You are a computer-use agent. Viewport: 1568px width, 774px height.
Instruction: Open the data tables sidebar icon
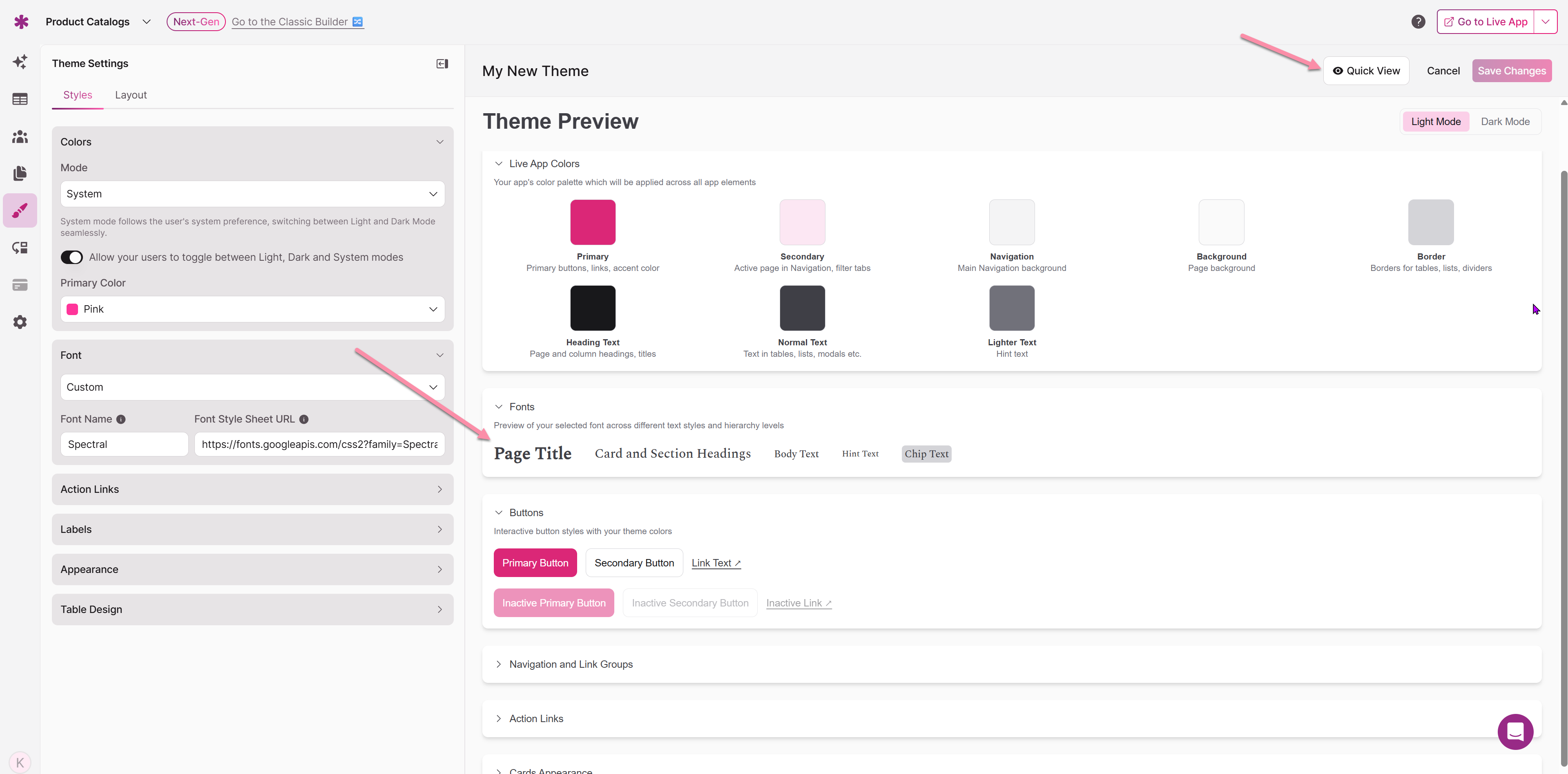pos(20,98)
